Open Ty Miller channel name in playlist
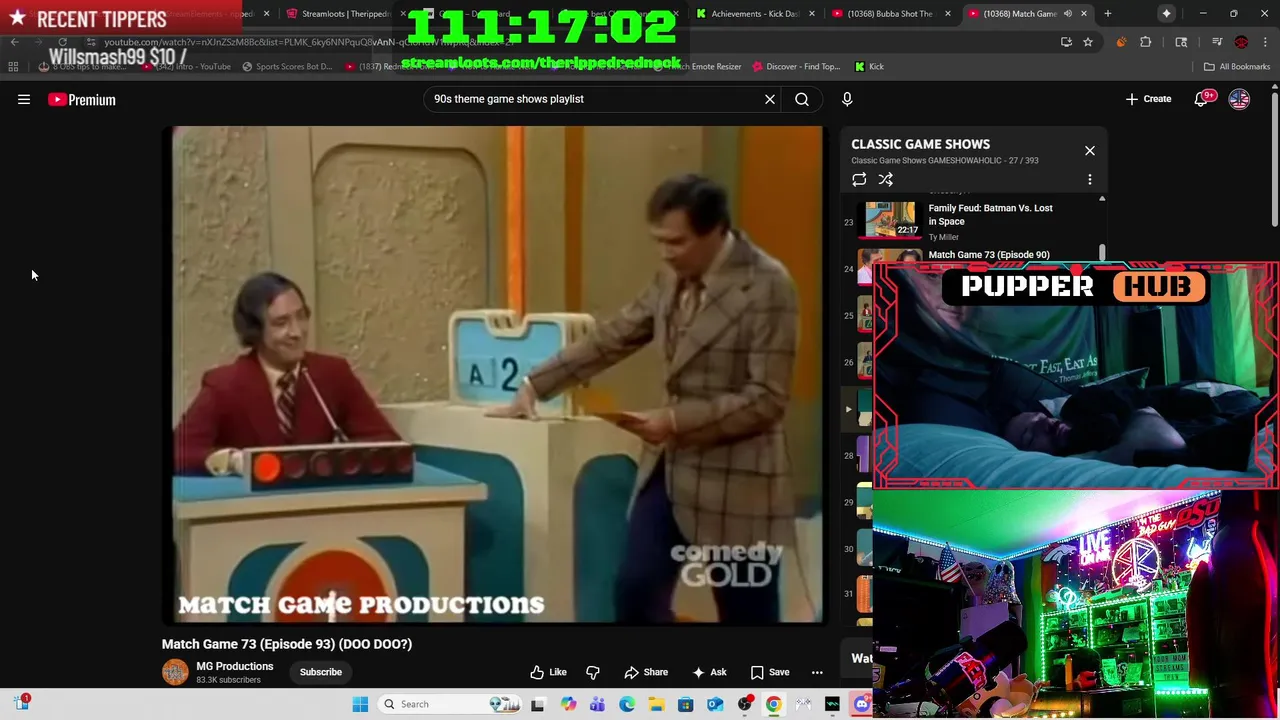The image size is (1280, 720). (x=943, y=237)
